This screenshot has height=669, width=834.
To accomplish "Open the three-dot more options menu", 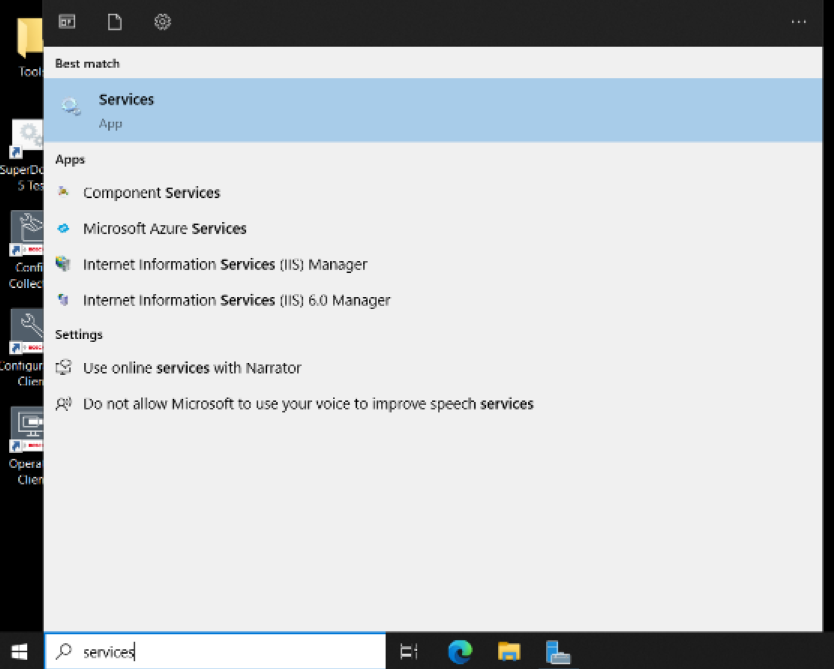I will pyautogui.click(x=798, y=22).
